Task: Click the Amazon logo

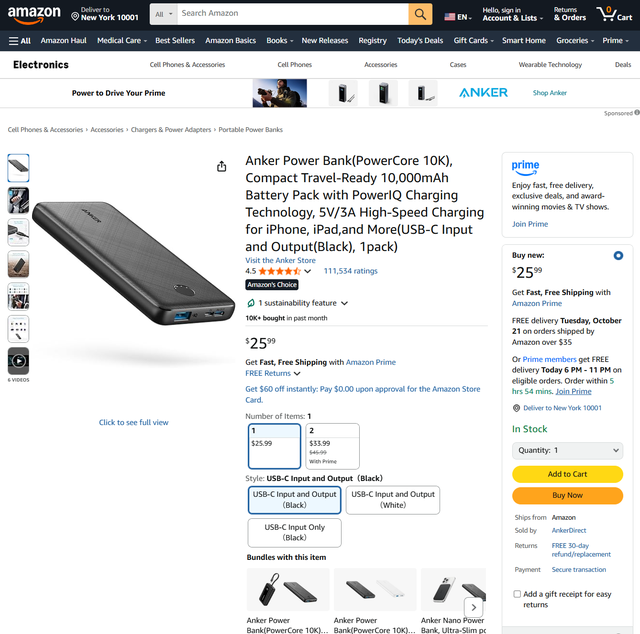Action: [x=34, y=14]
